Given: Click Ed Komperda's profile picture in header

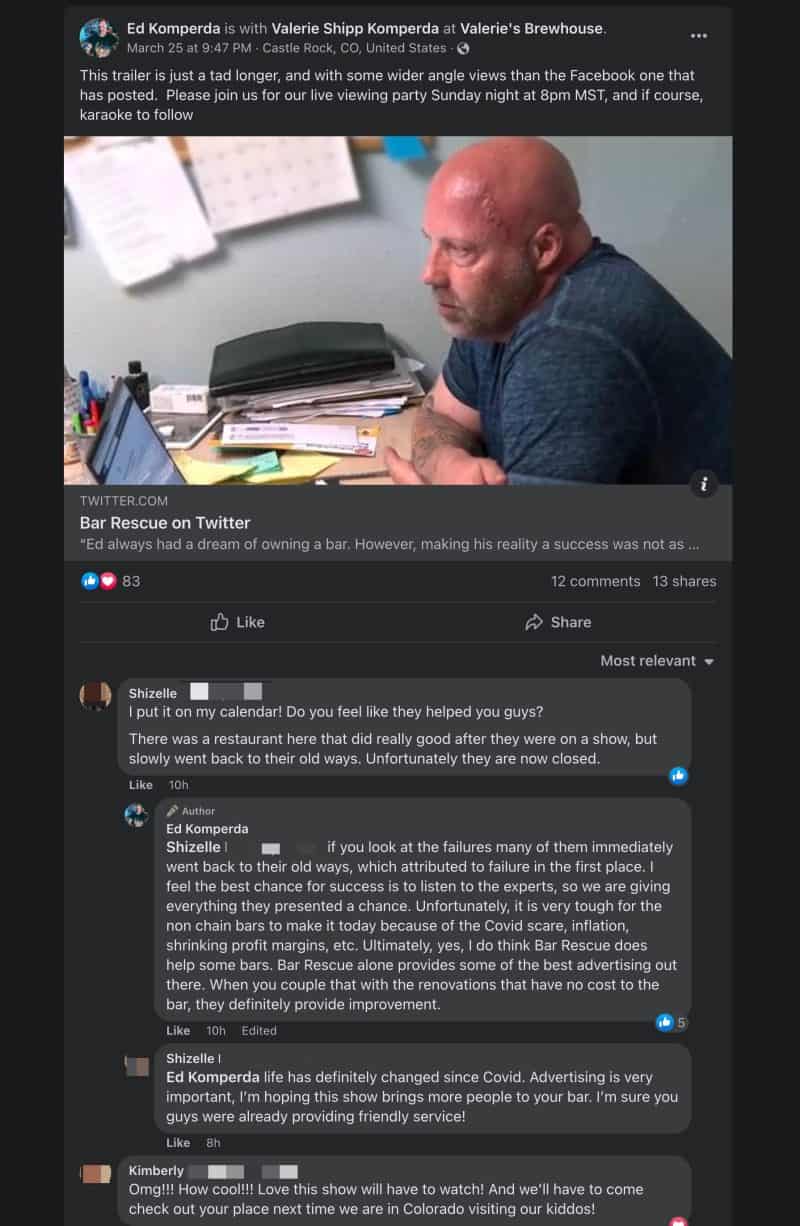Looking at the screenshot, I should click(x=98, y=37).
